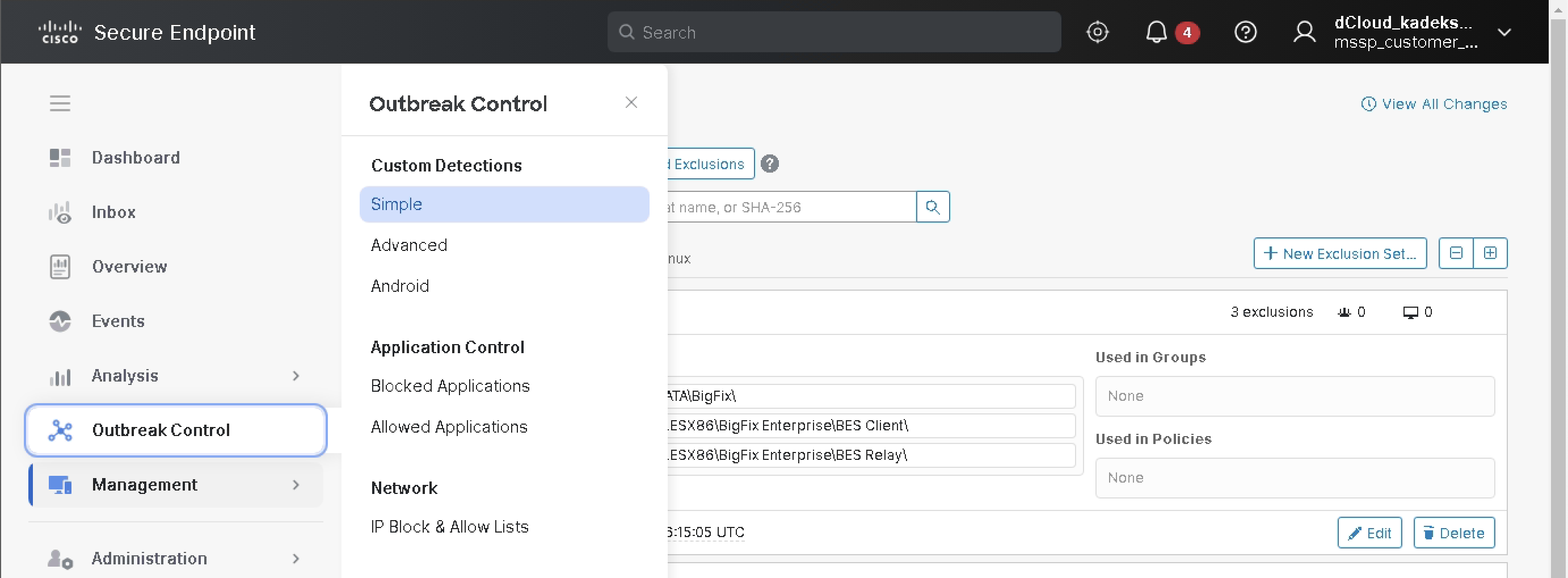
Task: Expand the Administration submenu arrow
Action: [x=296, y=559]
